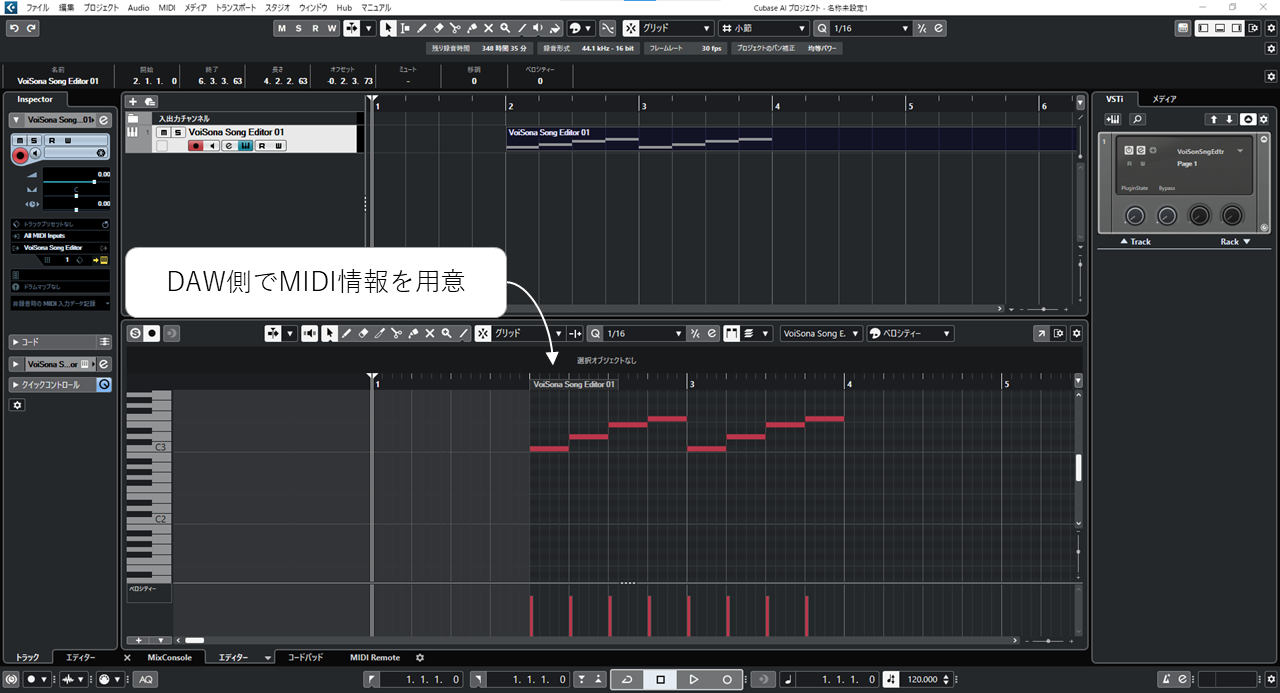
Task: Open key editor in separate window icon
Action: pyautogui.click(x=1041, y=333)
